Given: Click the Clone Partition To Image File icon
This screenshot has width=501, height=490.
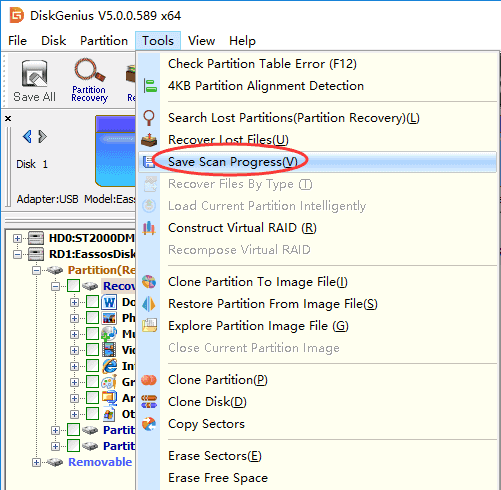Looking at the screenshot, I should (x=149, y=282).
